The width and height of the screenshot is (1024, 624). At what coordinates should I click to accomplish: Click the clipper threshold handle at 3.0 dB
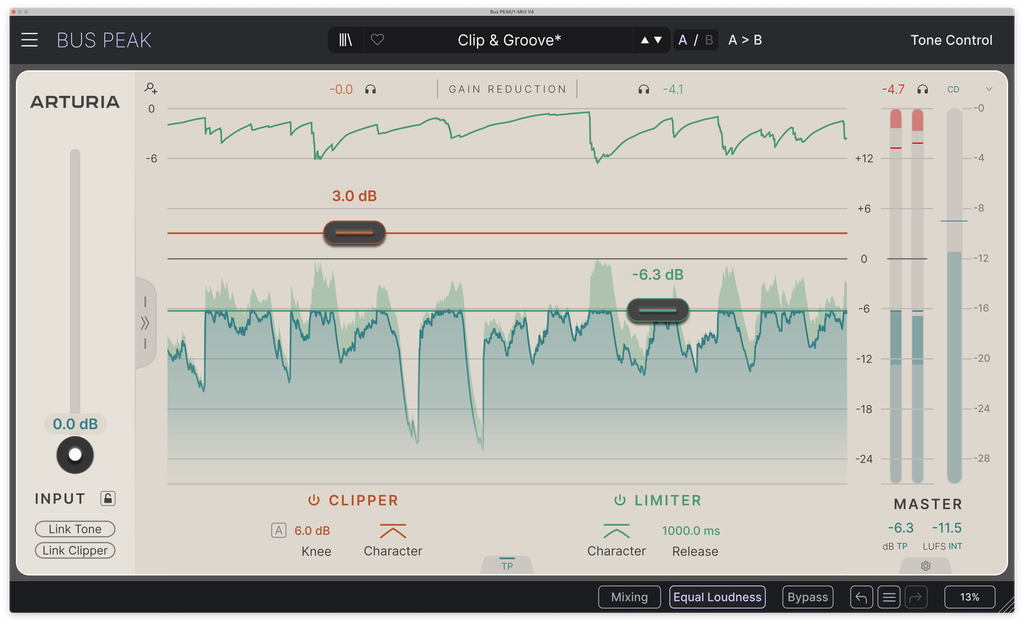[355, 233]
